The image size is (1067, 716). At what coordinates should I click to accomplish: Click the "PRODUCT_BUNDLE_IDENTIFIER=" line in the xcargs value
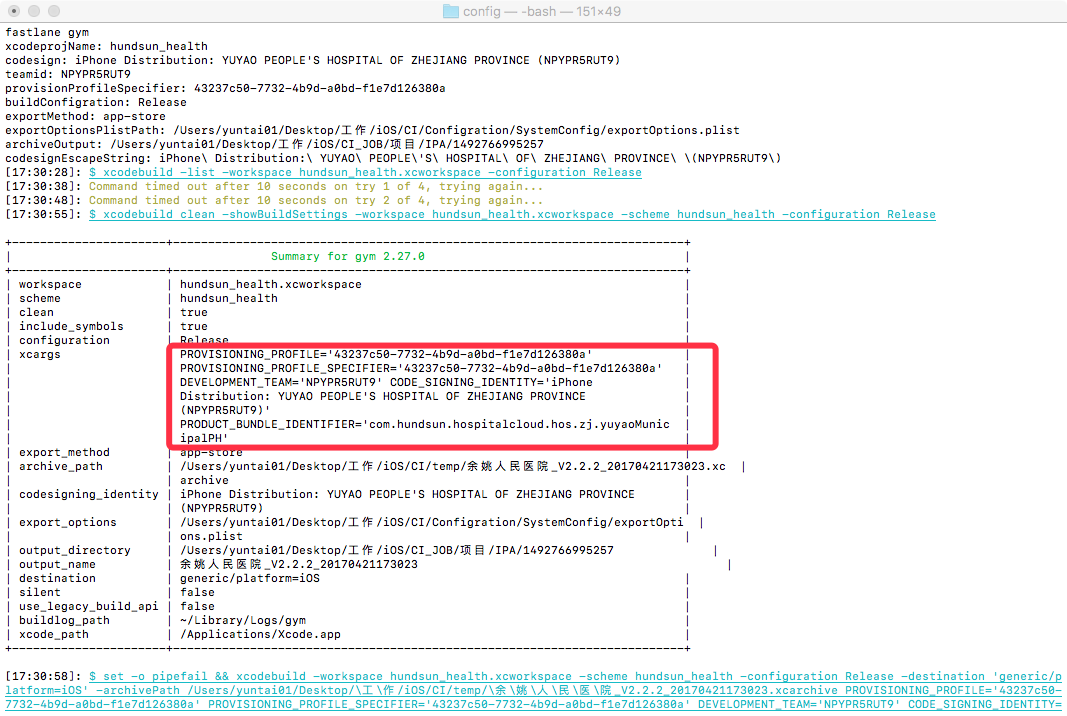coord(425,425)
